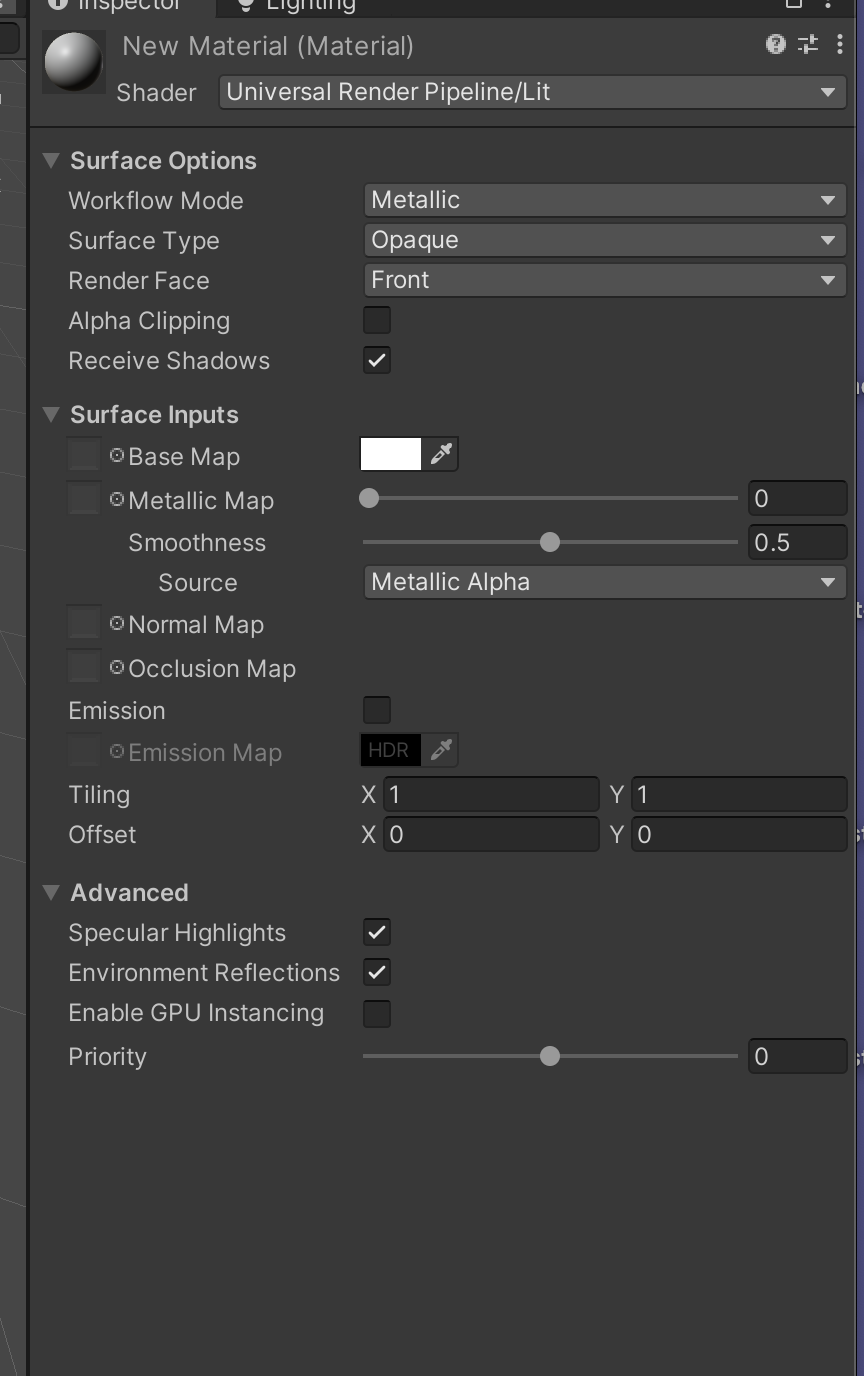Open Base Map texture picker circle
Screen dimensions: 864x1376
pyautogui.click(x=117, y=456)
